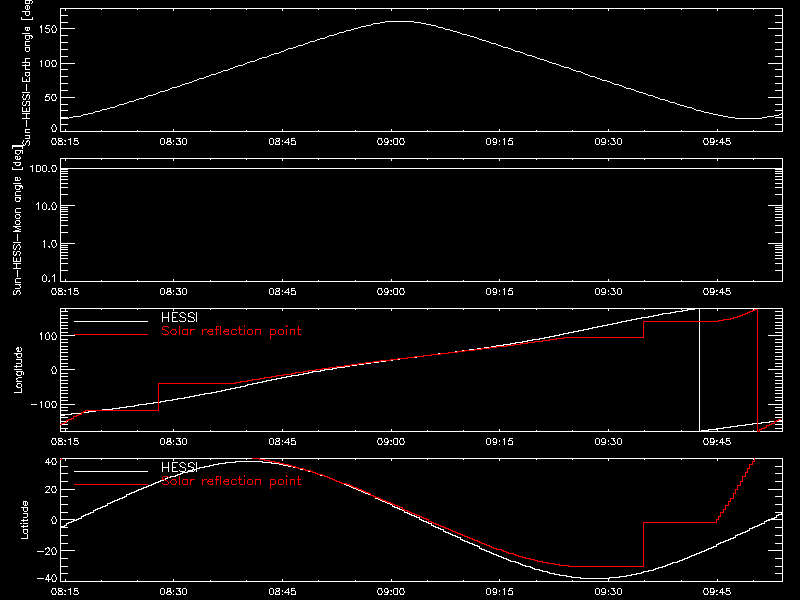Click the 100.0 tick on Moon angle plot

[44, 168]
